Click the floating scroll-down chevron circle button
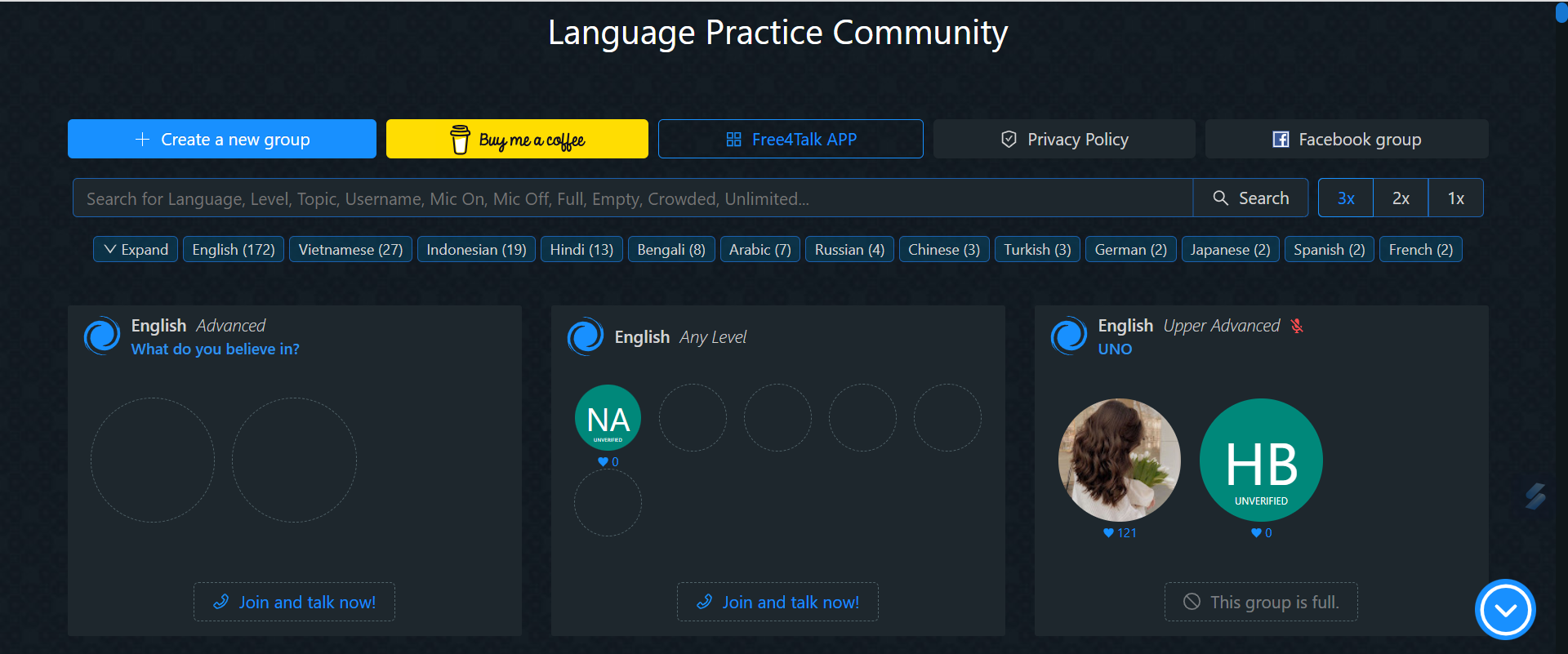Image resolution: width=1568 pixels, height=654 pixels. [x=1504, y=609]
